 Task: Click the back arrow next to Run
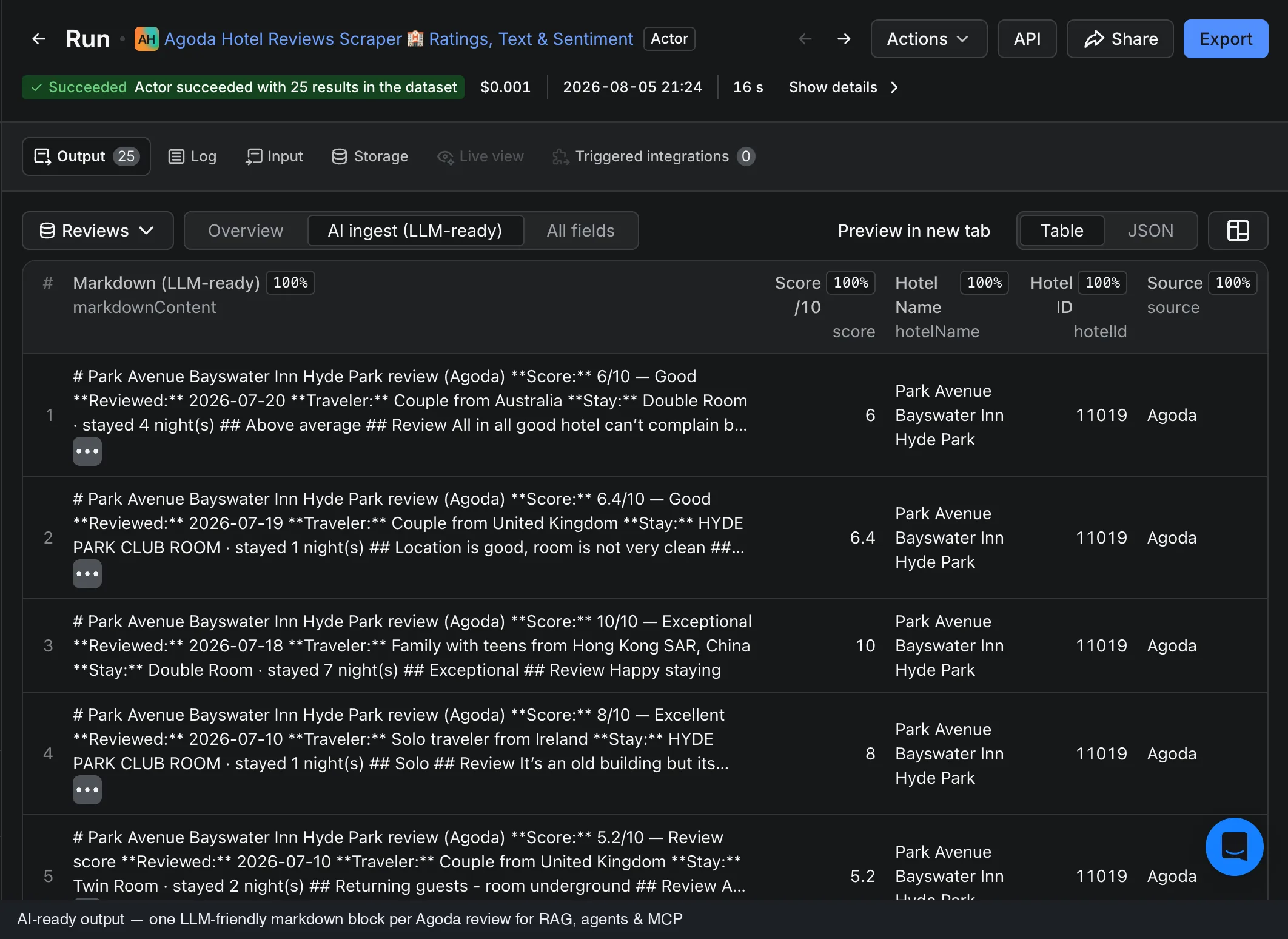tap(39, 39)
